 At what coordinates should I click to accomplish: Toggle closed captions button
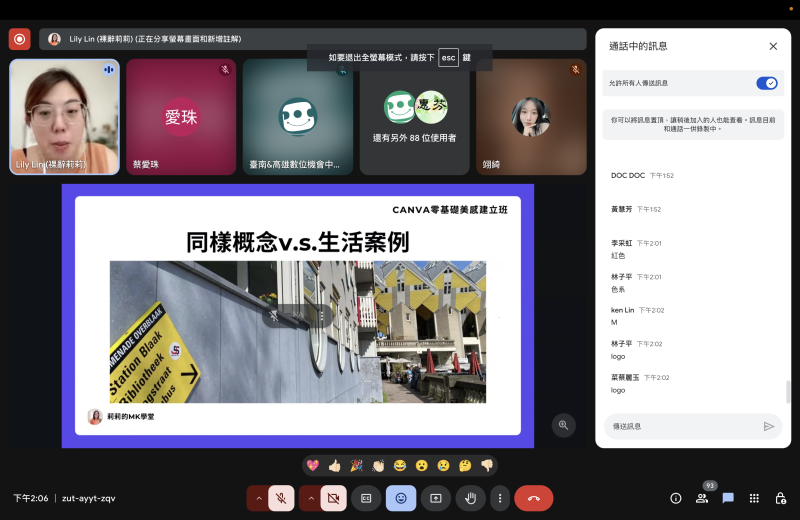(366, 499)
